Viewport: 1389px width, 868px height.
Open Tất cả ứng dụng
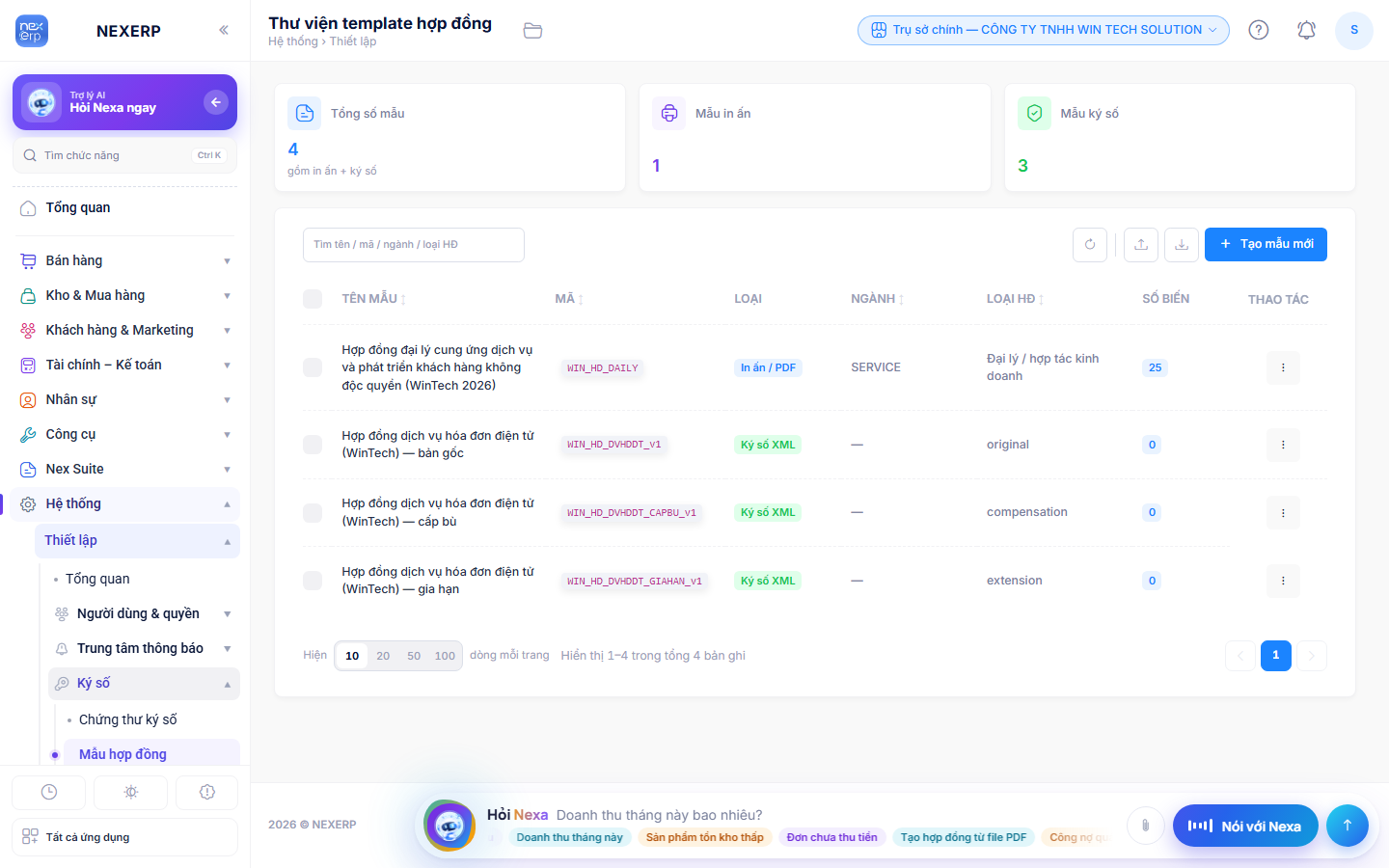(x=124, y=837)
